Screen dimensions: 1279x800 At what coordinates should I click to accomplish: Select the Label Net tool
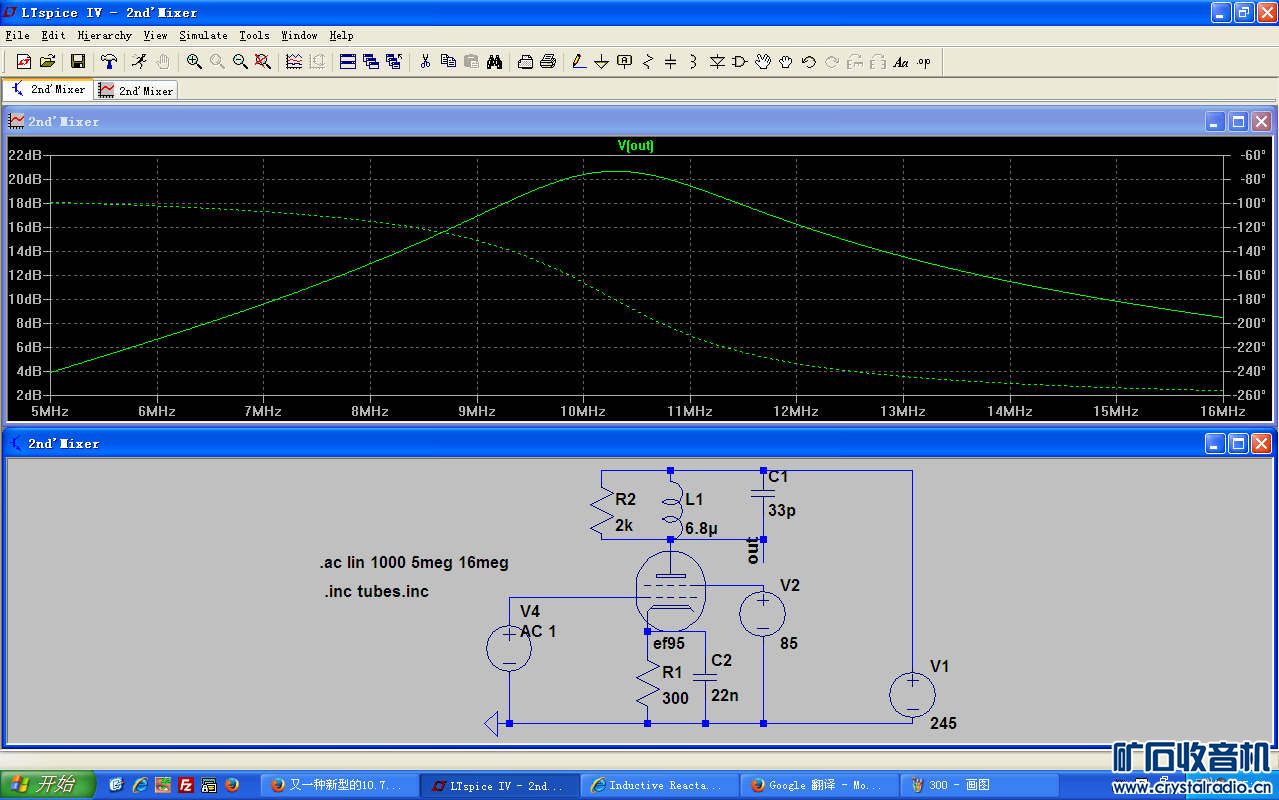pyautogui.click(x=625, y=62)
